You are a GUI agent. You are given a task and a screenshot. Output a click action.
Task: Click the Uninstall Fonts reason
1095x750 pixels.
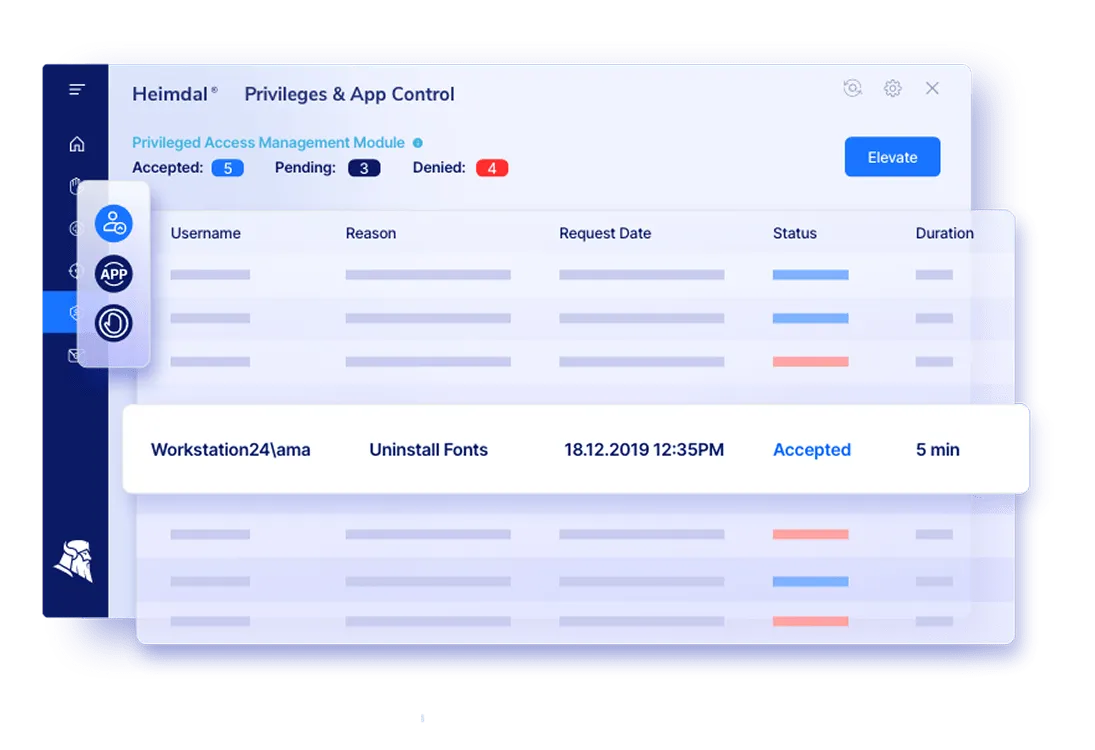[428, 450]
